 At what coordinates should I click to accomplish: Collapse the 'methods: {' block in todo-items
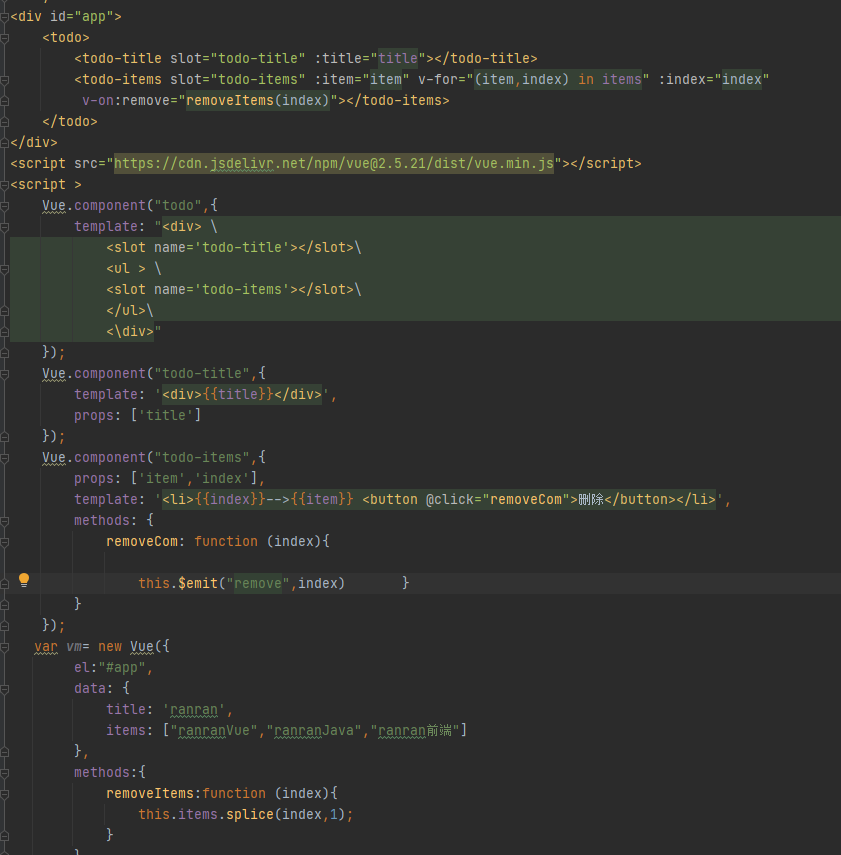point(4,521)
